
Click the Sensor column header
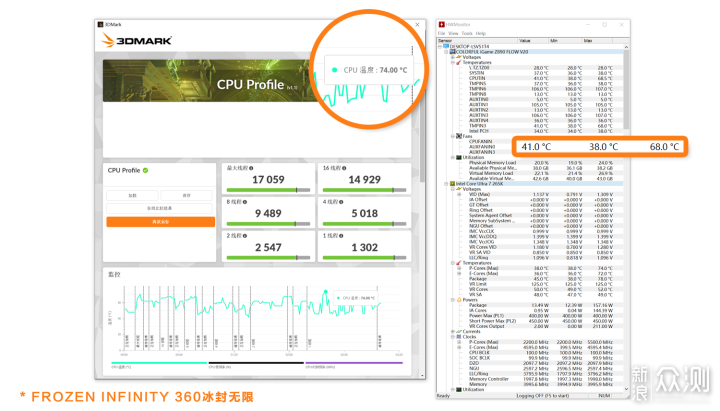point(478,41)
